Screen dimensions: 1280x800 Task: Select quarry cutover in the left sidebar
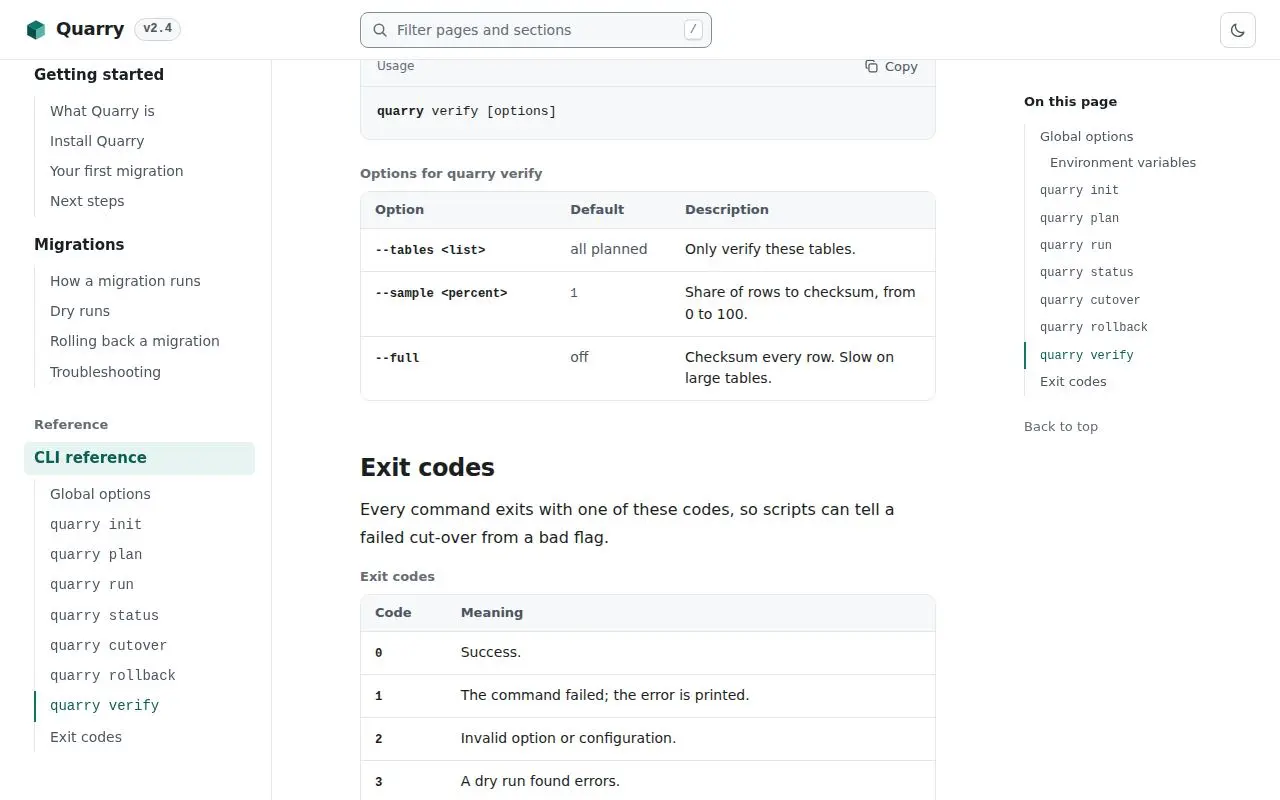108,645
